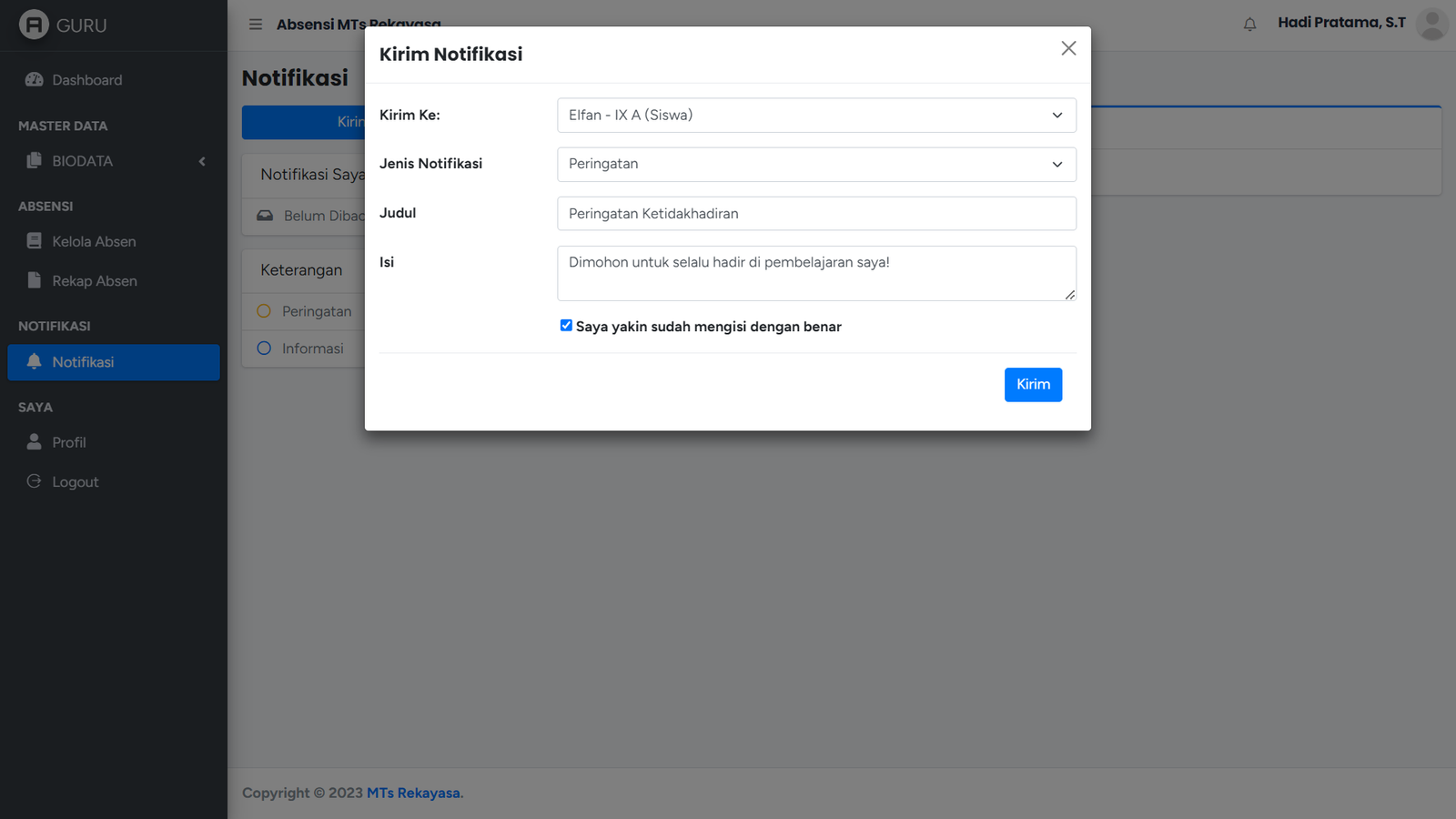The width and height of the screenshot is (1456, 819).
Task: Click the user avatar icon
Action: click(x=1431, y=25)
